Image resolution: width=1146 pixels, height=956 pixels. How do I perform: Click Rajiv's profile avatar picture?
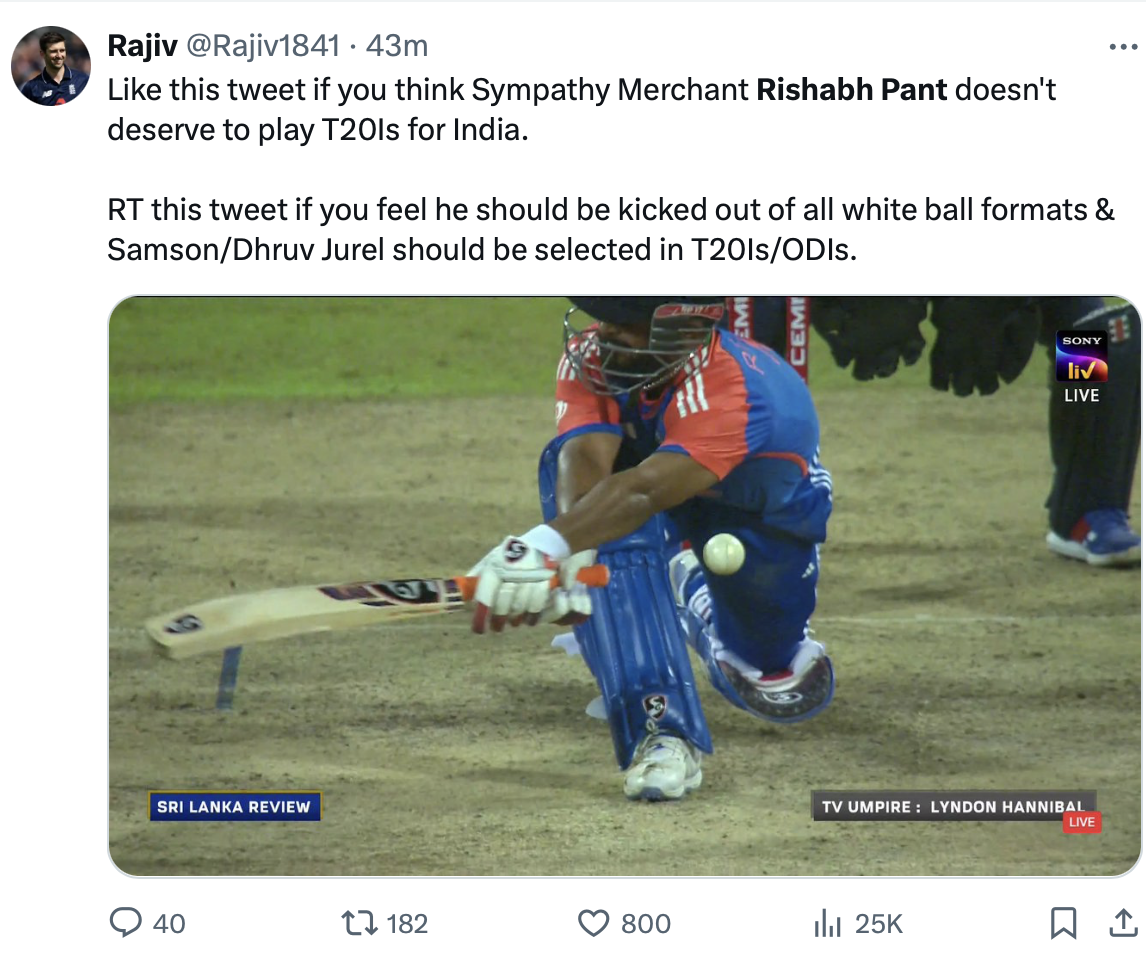click(x=51, y=66)
